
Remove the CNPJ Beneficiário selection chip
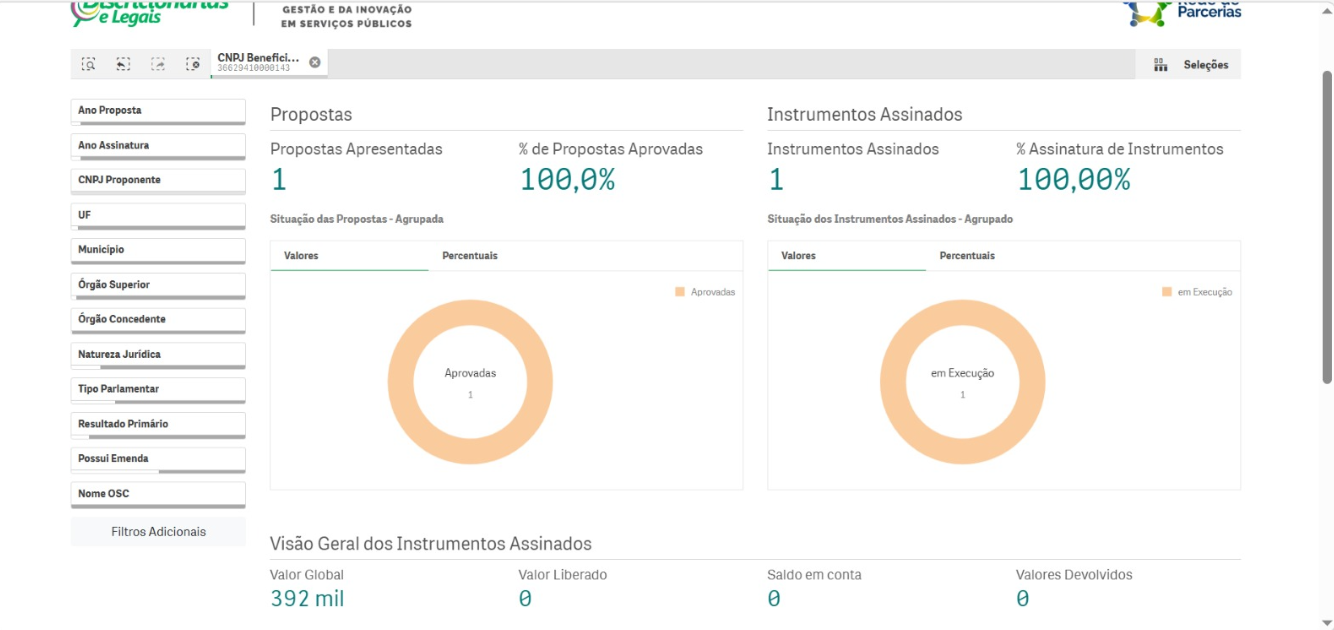[315, 63]
